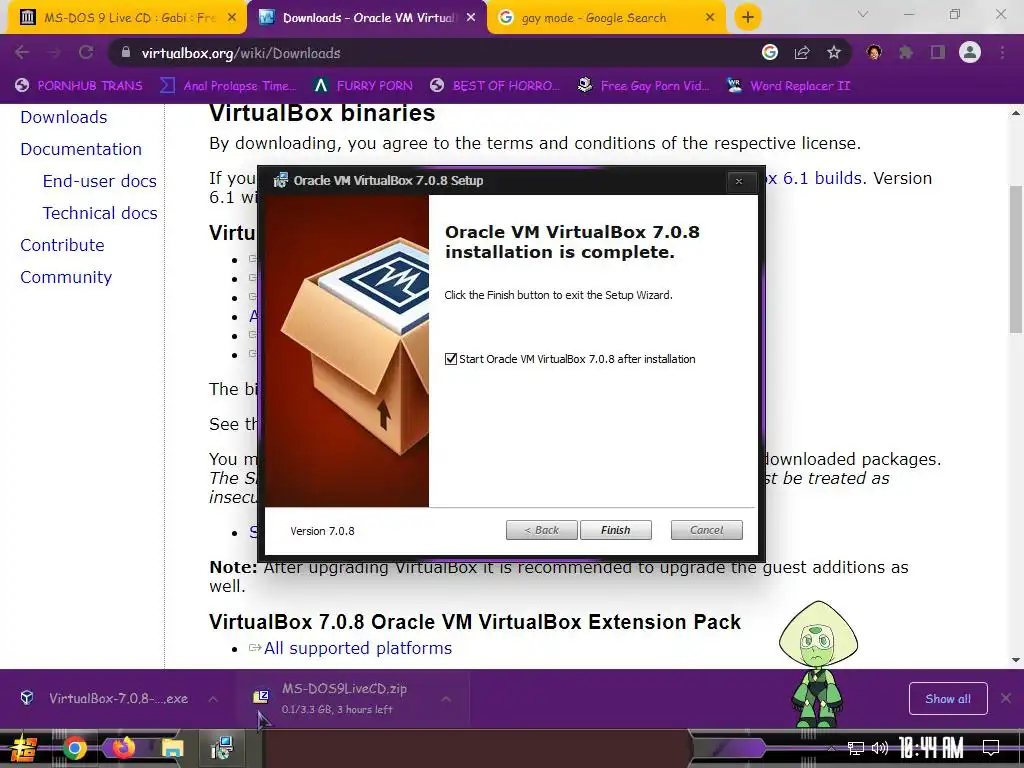The width and height of the screenshot is (1024, 768).
Task: Close the MS-DOS 9 Live CD tab
Action: [x=232, y=18]
